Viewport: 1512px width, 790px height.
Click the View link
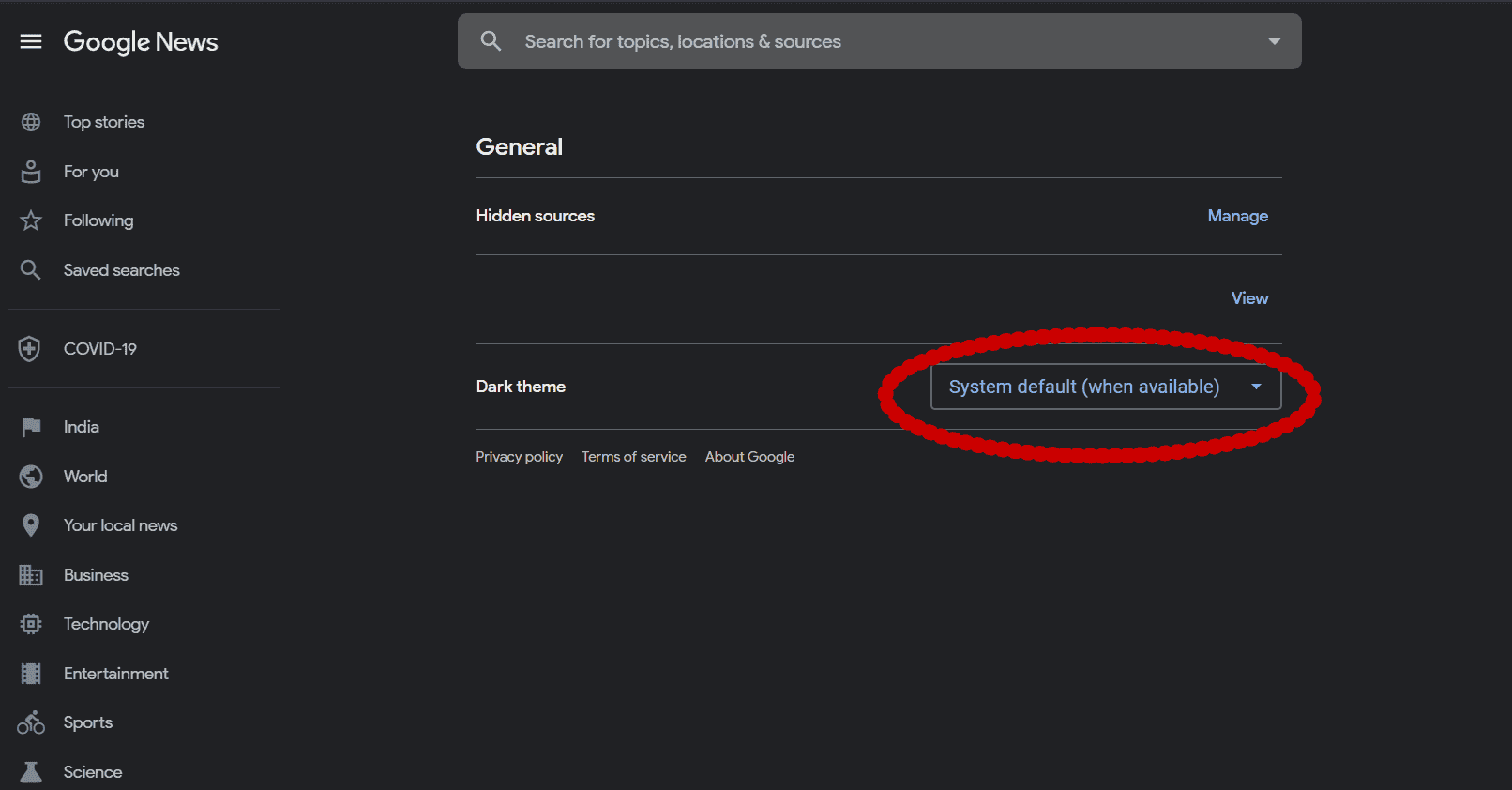1249,298
